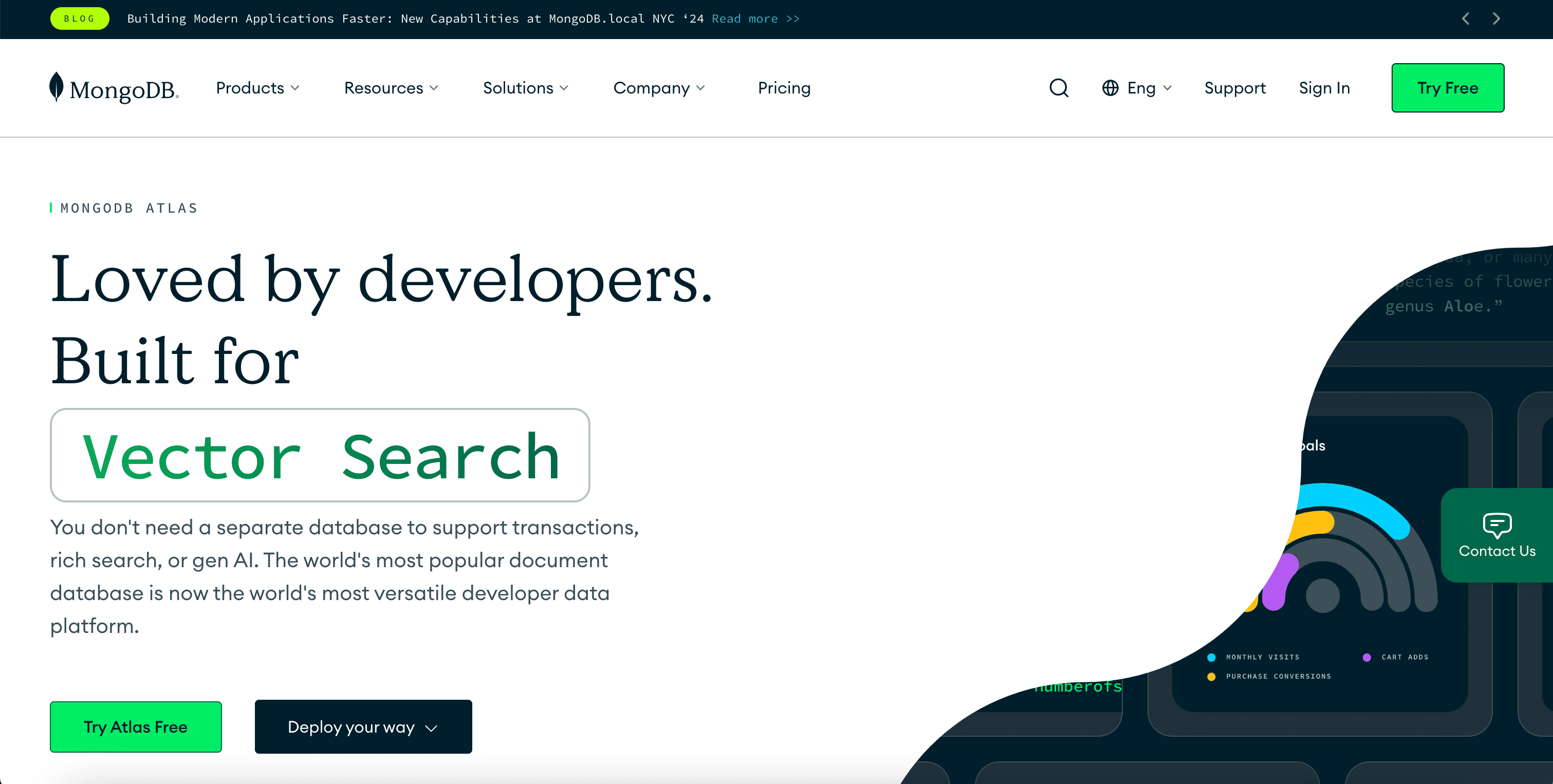Click the blue Monthly Visits legend dot
This screenshot has width=1553, height=784.
pyautogui.click(x=1211, y=658)
